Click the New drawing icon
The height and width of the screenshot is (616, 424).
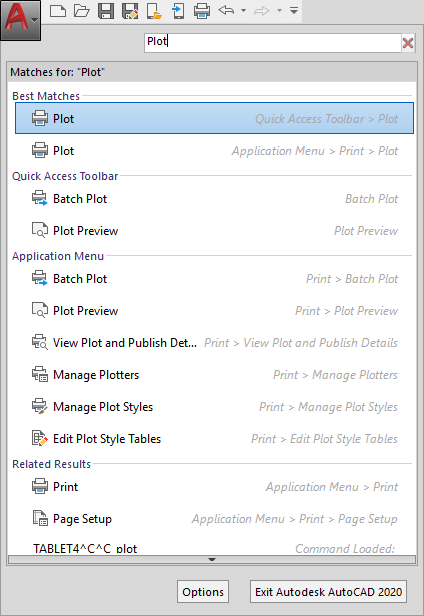(x=58, y=11)
